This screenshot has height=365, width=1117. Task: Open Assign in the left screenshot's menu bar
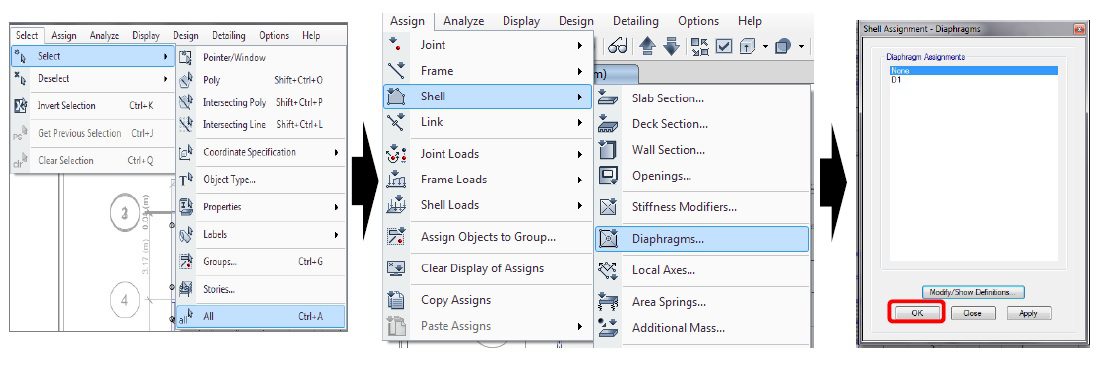[64, 35]
